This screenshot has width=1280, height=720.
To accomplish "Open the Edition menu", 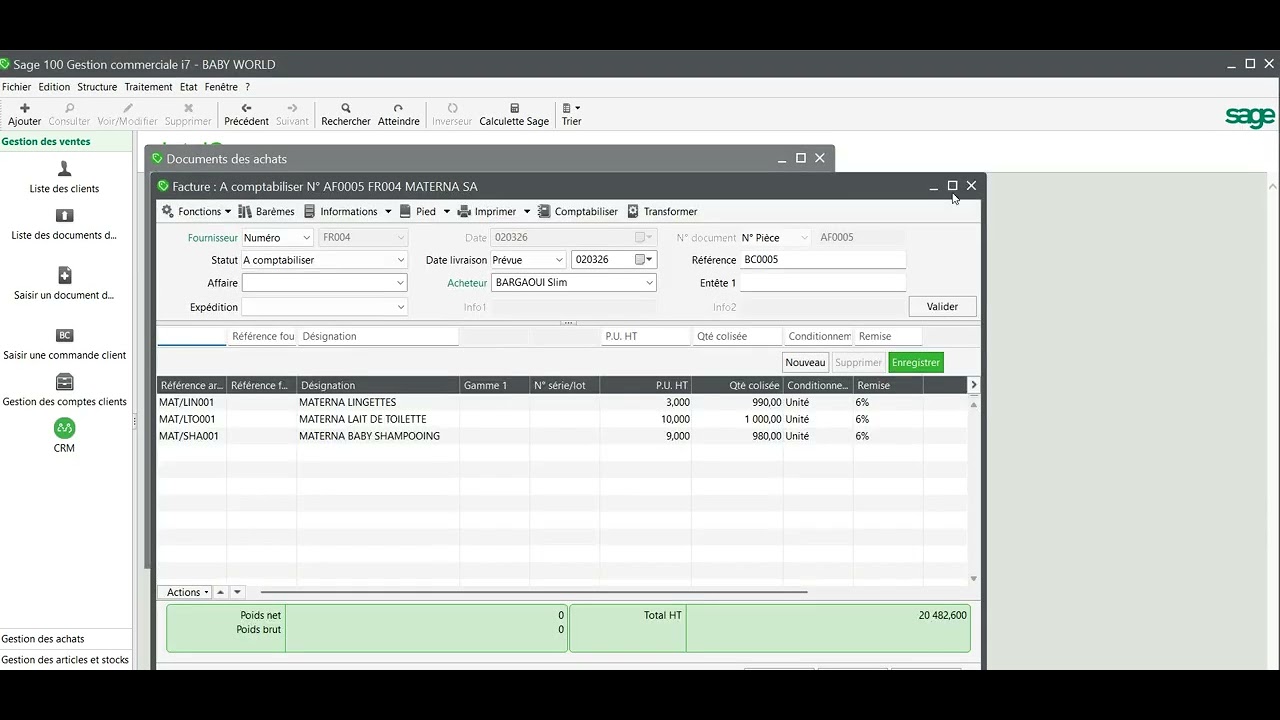I will (x=54, y=87).
